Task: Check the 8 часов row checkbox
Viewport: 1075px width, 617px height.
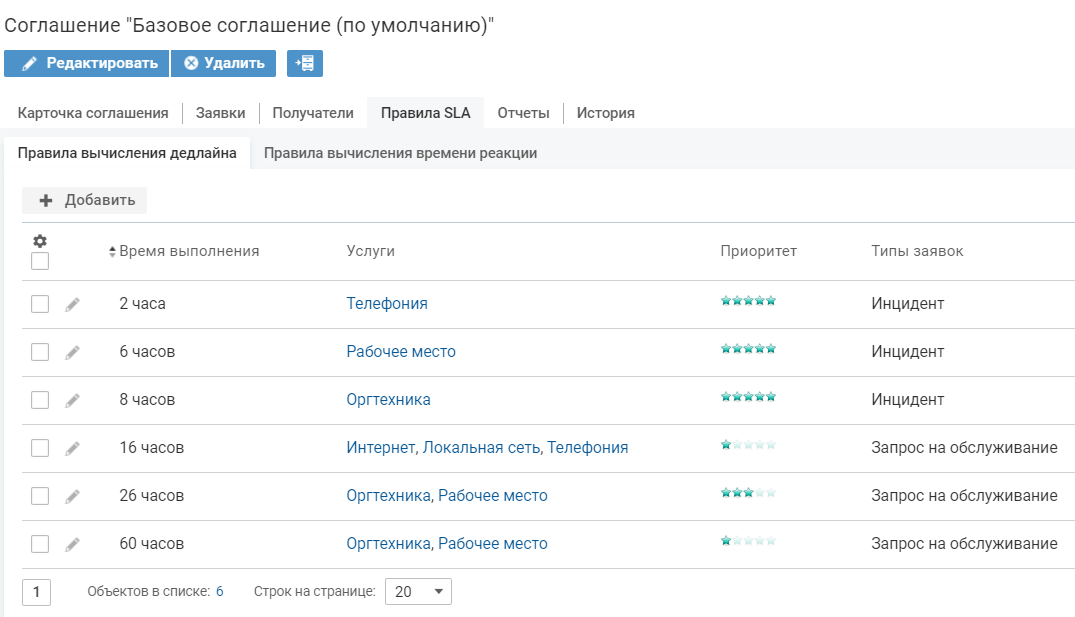Action: point(40,400)
